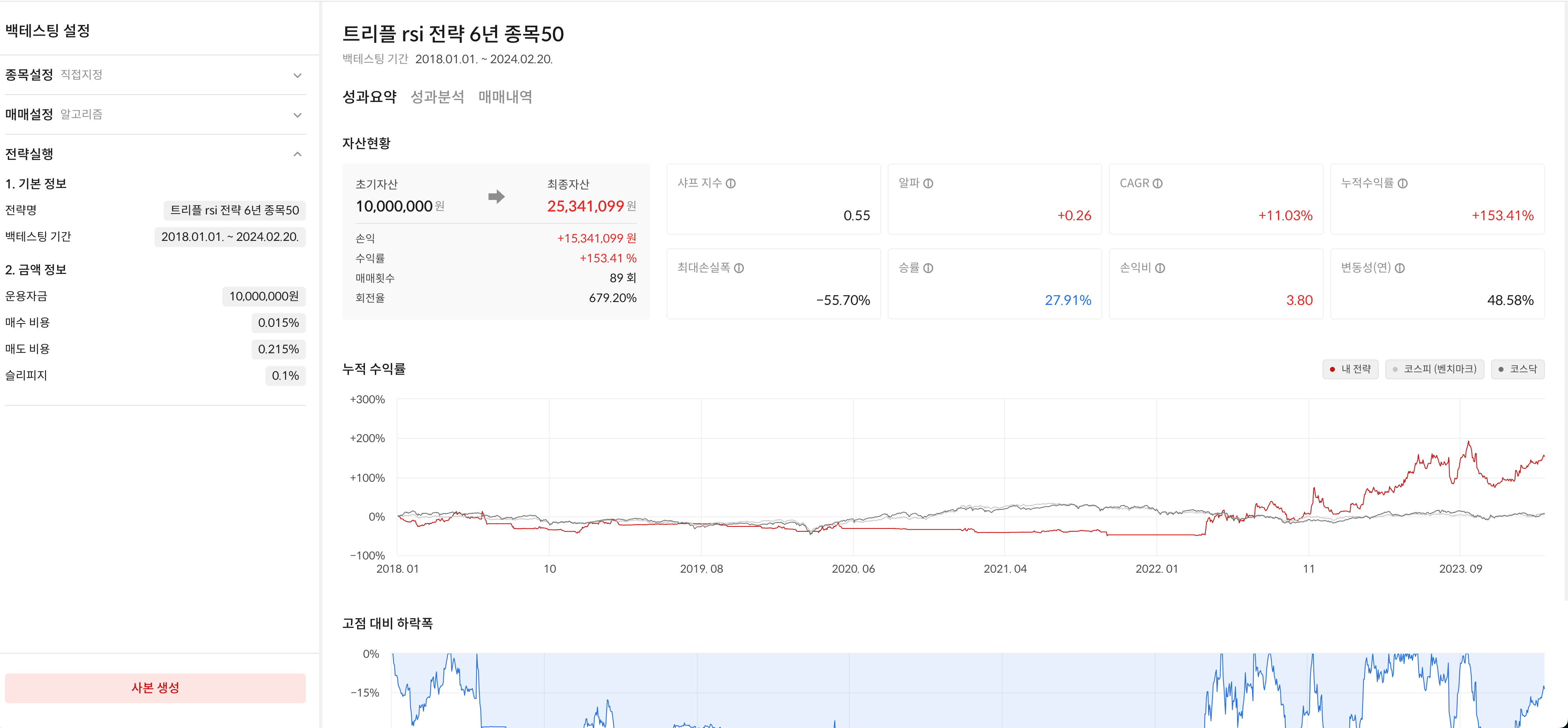Screen dimensions: 1568x728
Task: Click the 매수 비용 0.015% value
Action: tap(278, 323)
